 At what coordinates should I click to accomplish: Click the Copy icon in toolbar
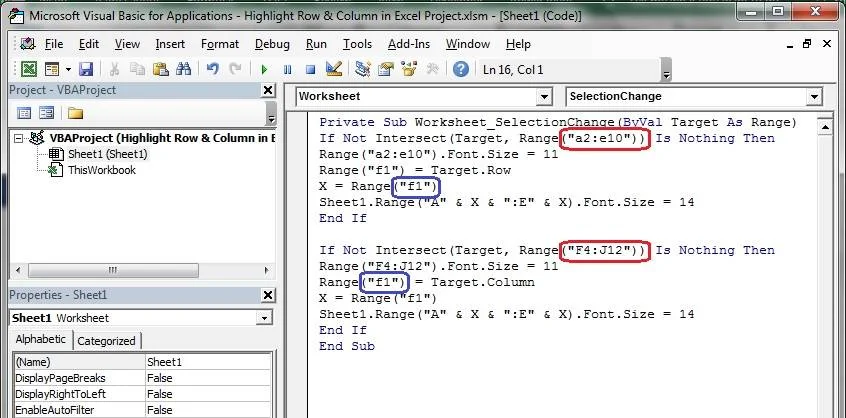(138, 69)
